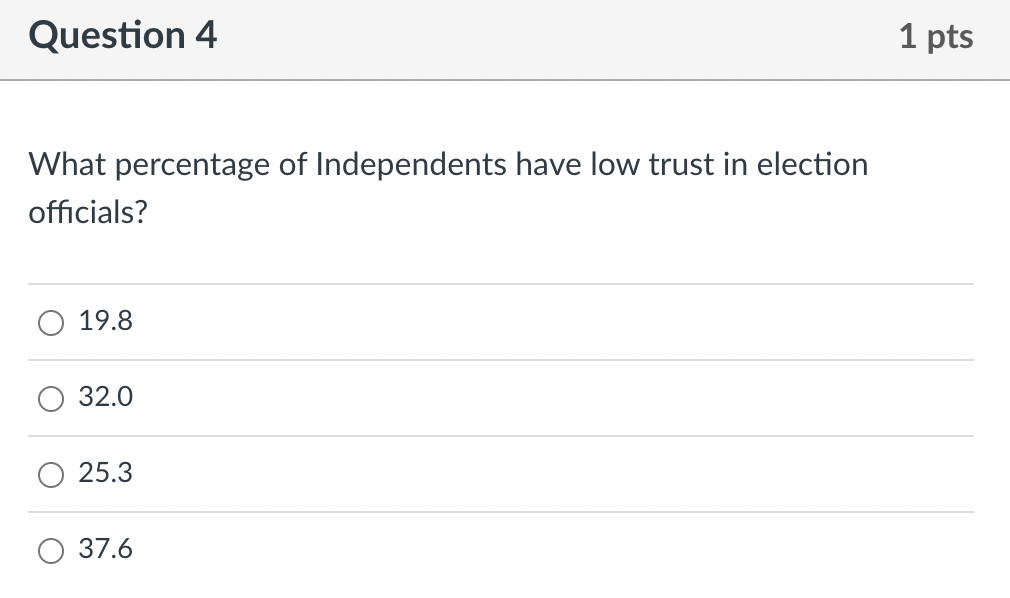The height and width of the screenshot is (598, 1010).
Task: Choose the 32.0 radio button
Action: click(50, 398)
